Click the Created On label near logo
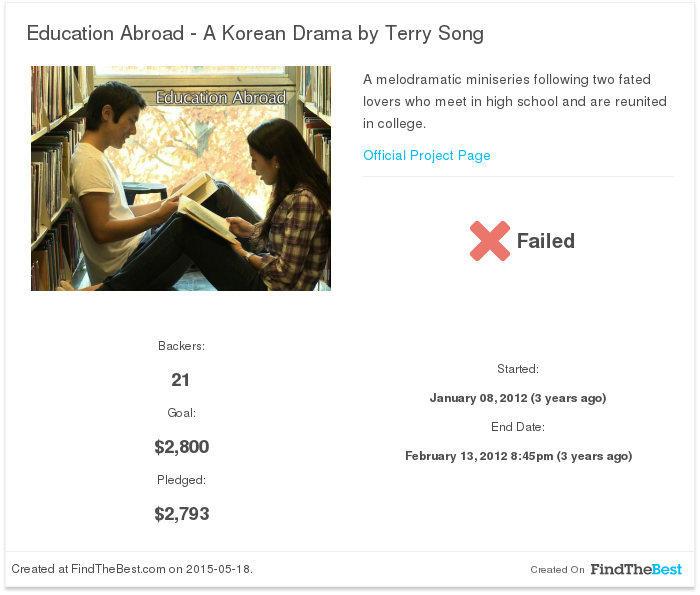This screenshot has width=700, height=595. point(557,570)
